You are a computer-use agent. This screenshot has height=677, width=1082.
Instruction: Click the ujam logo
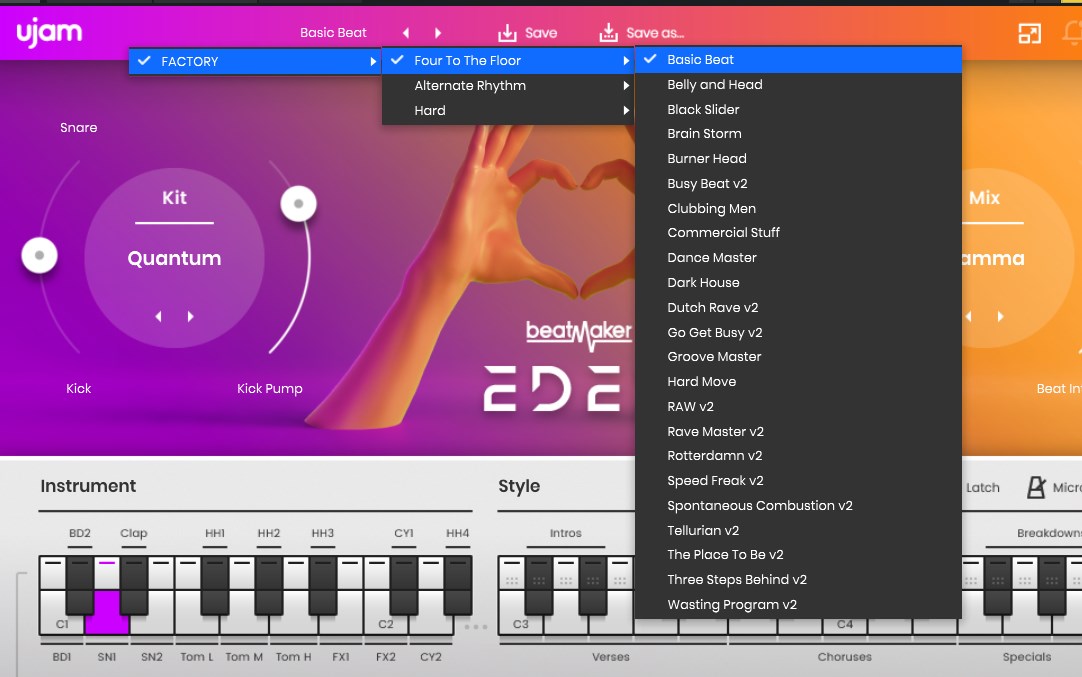click(48, 32)
